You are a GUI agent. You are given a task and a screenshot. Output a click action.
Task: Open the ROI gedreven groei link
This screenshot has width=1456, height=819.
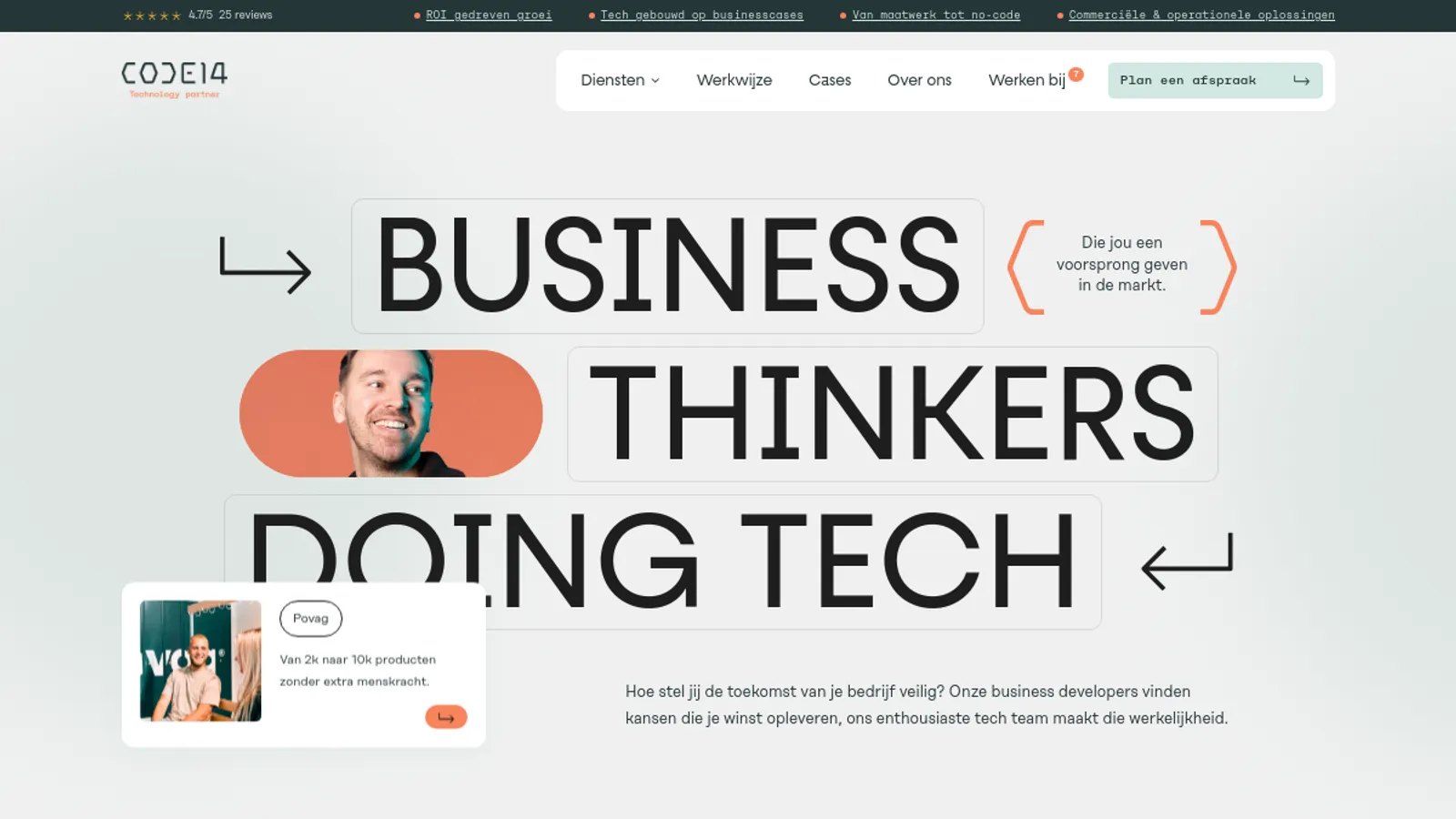point(489,15)
